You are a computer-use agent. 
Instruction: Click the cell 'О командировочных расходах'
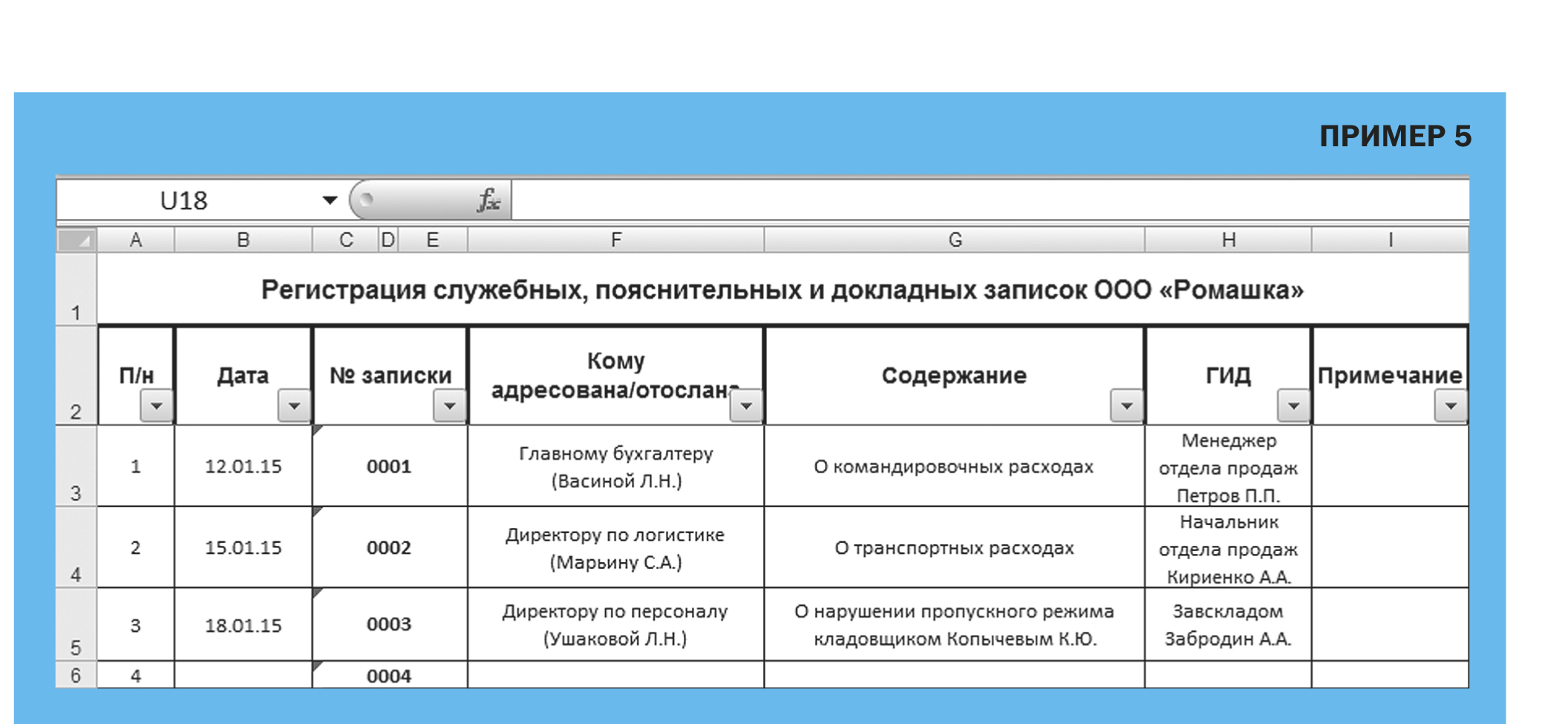955,466
